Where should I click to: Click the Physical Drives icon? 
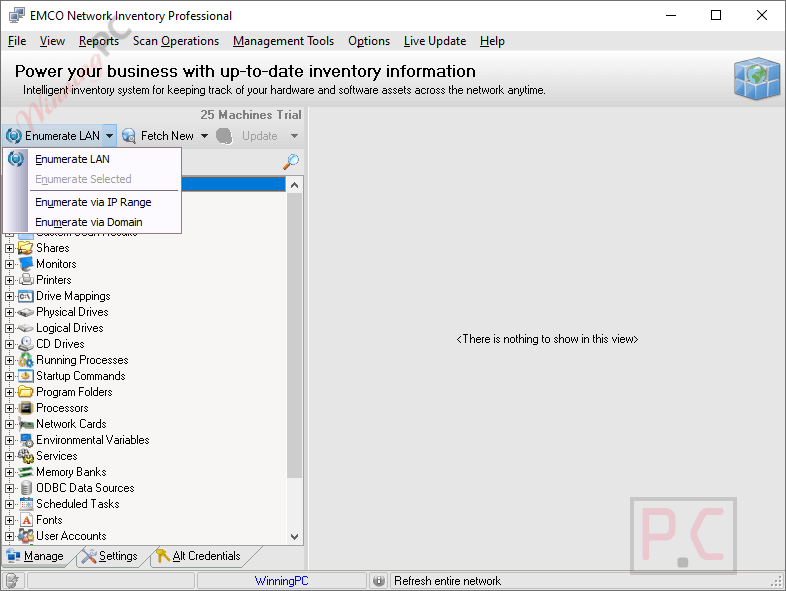pos(26,312)
